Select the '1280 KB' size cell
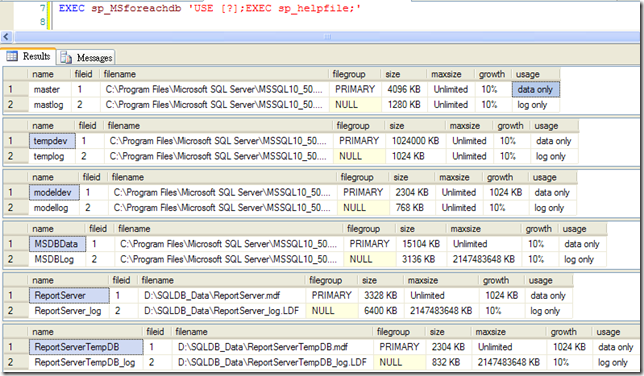Image resolution: width=644 pixels, height=376 pixels. click(404, 105)
